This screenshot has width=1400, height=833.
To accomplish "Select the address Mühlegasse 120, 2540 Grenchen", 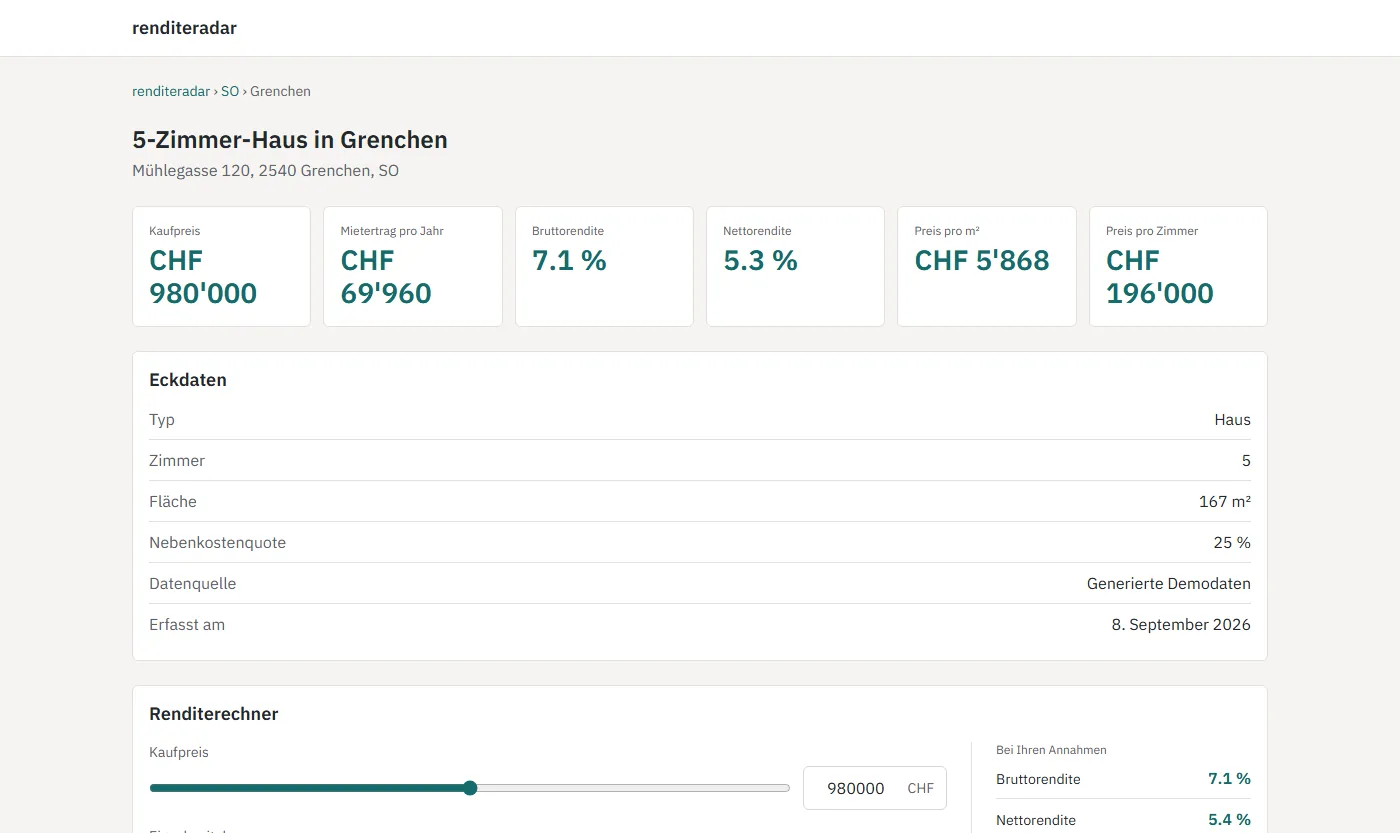I will point(265,171).
